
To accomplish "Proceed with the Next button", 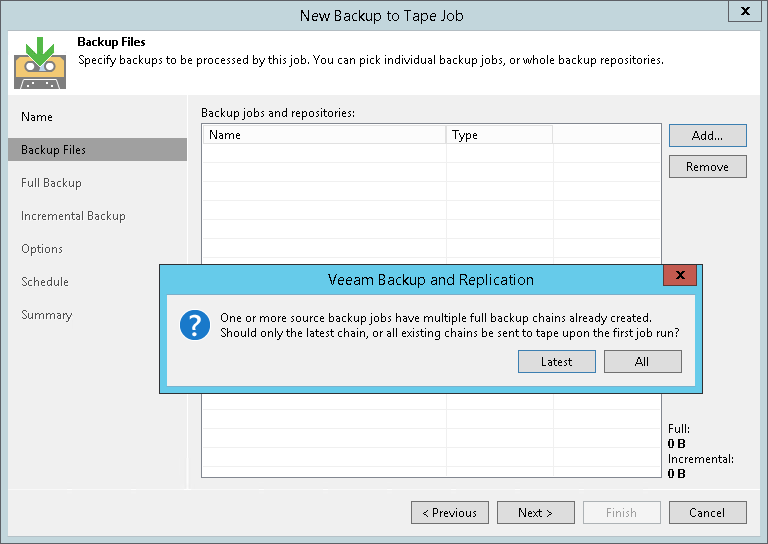I will (x=536, y=513).
